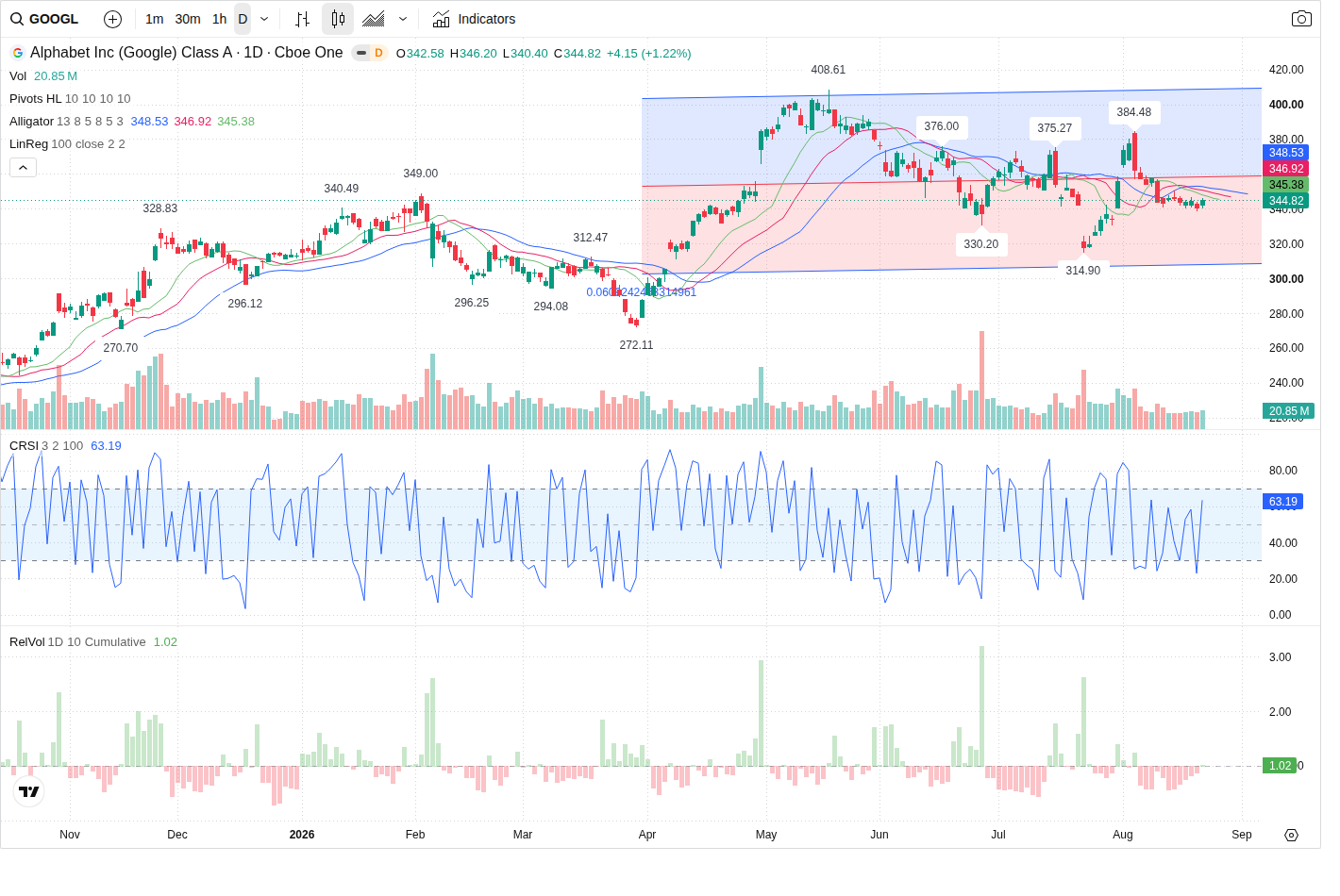
Task: Select the Candles chart style icon
Action: 338,19
